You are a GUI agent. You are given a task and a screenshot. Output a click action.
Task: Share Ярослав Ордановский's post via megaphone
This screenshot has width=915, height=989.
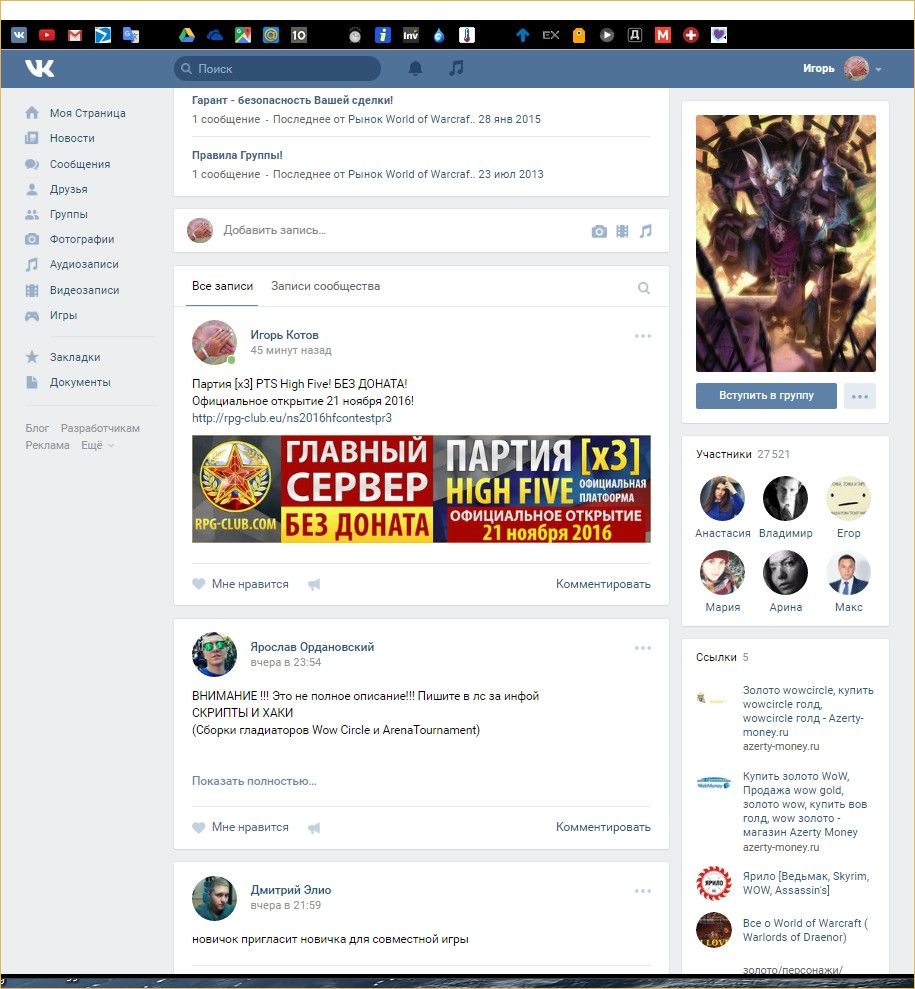(x=314, y=828)
